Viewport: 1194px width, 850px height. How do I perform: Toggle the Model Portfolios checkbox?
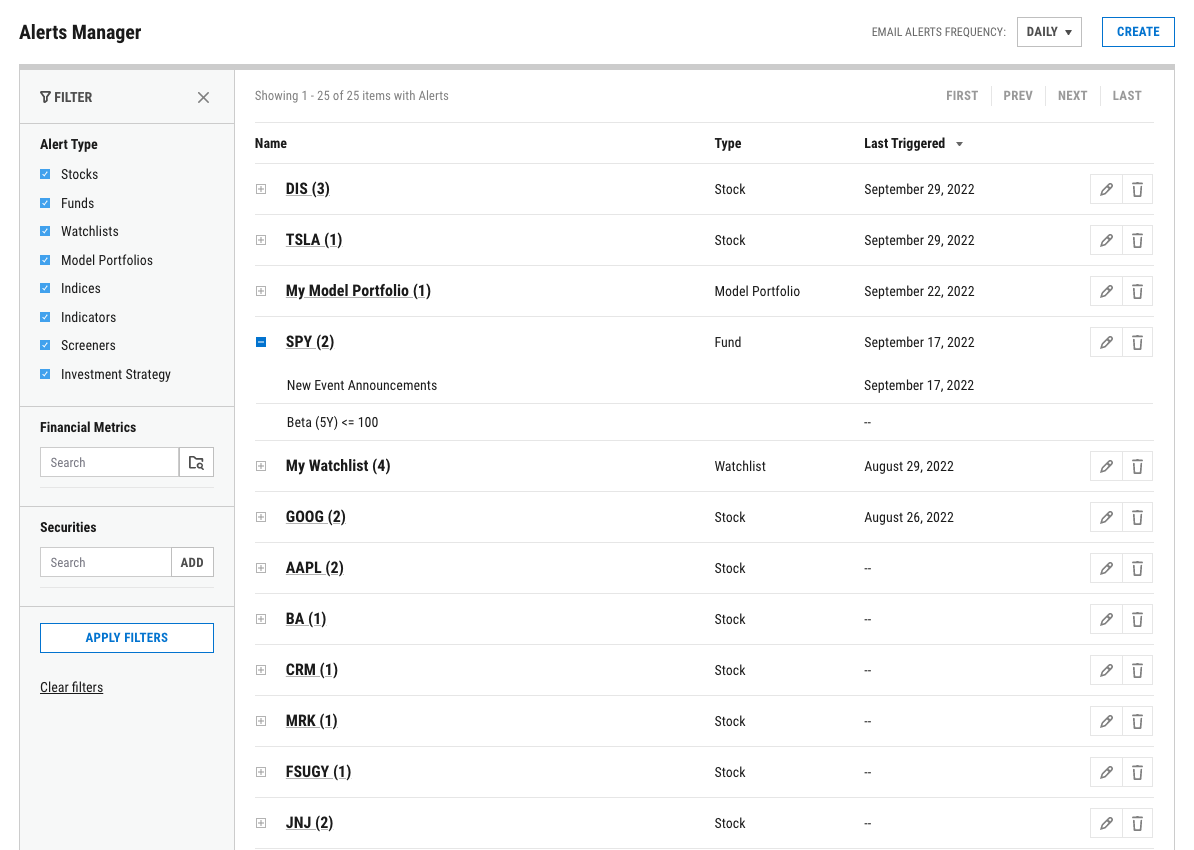(x=45, y=260)
